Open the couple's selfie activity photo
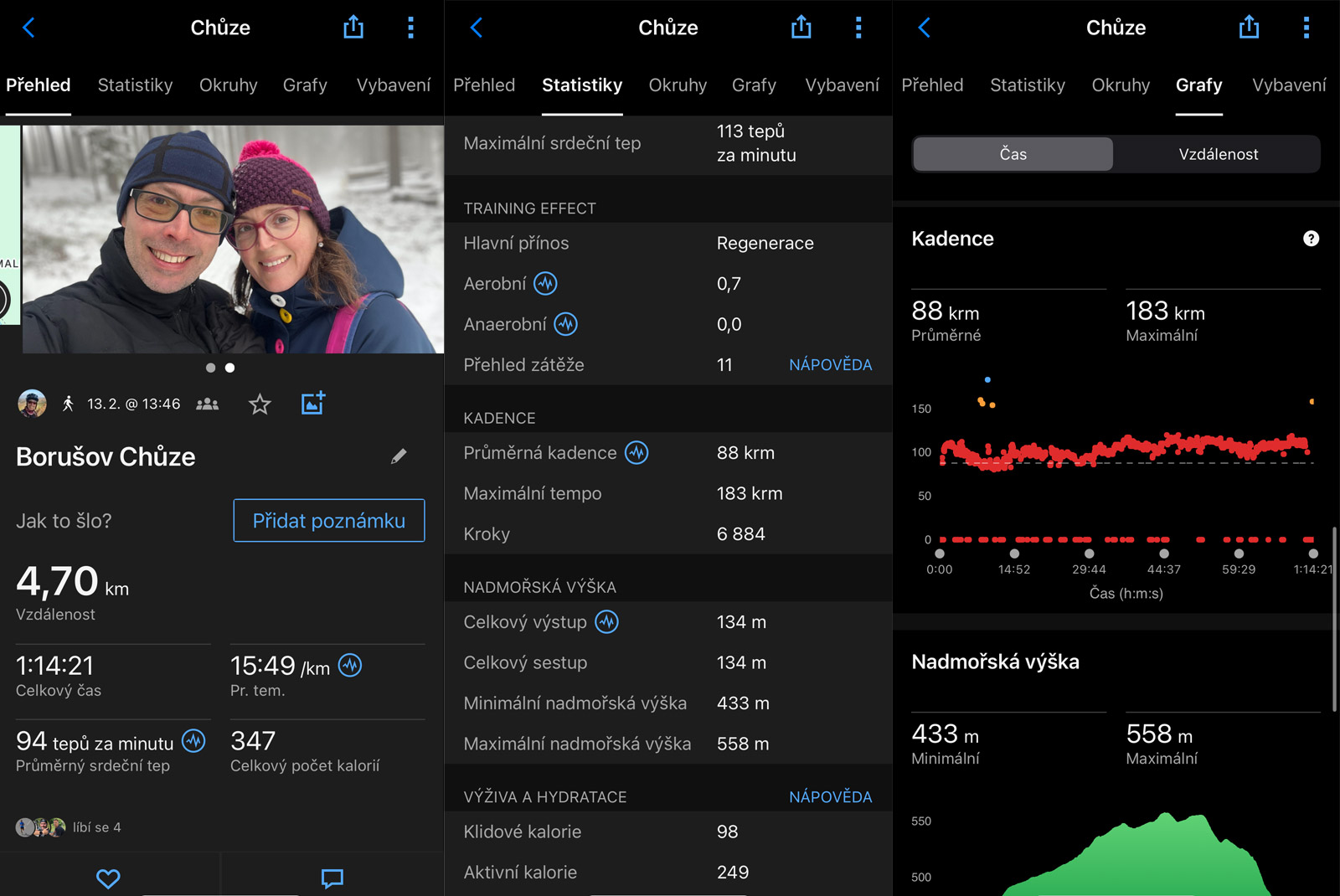 pyautogui.click(x=233, y=239)
